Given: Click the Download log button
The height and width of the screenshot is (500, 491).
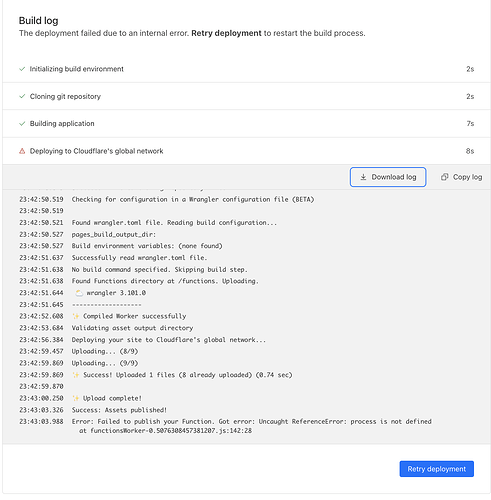Looking at the screenshot, I should click(x=388, y=177).
